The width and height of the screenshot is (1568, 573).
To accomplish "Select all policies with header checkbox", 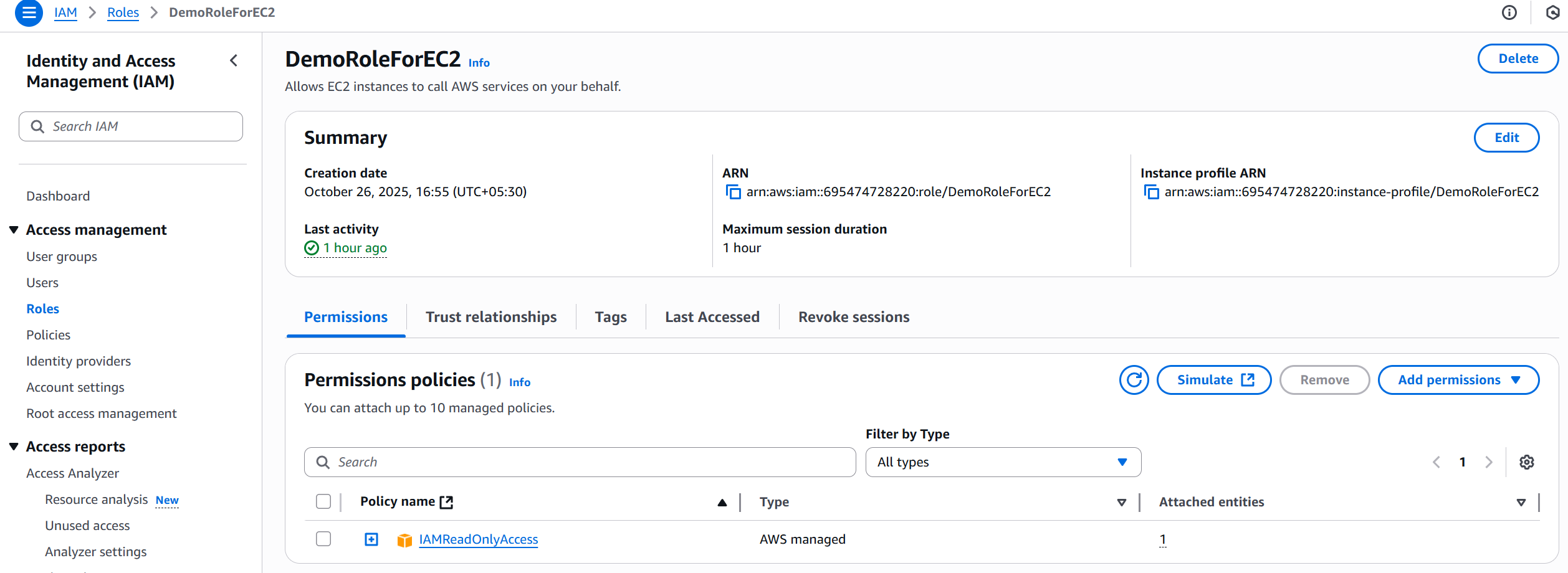I will click(323, 501).
